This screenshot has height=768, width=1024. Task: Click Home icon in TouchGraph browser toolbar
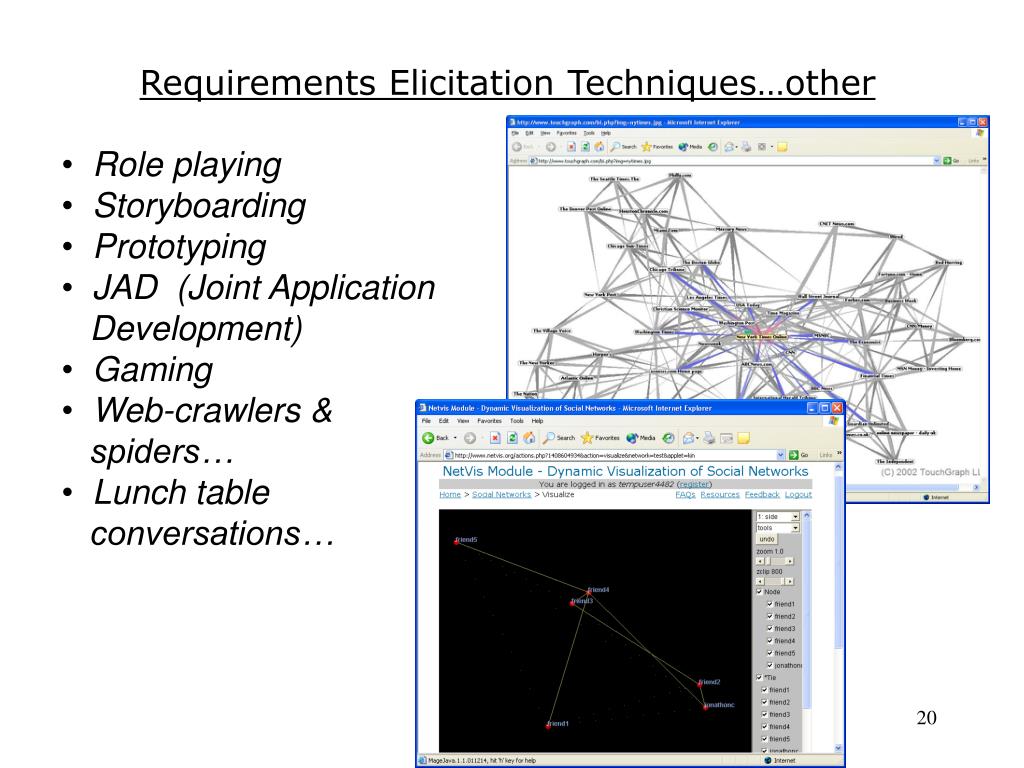(x=599, y=147)
